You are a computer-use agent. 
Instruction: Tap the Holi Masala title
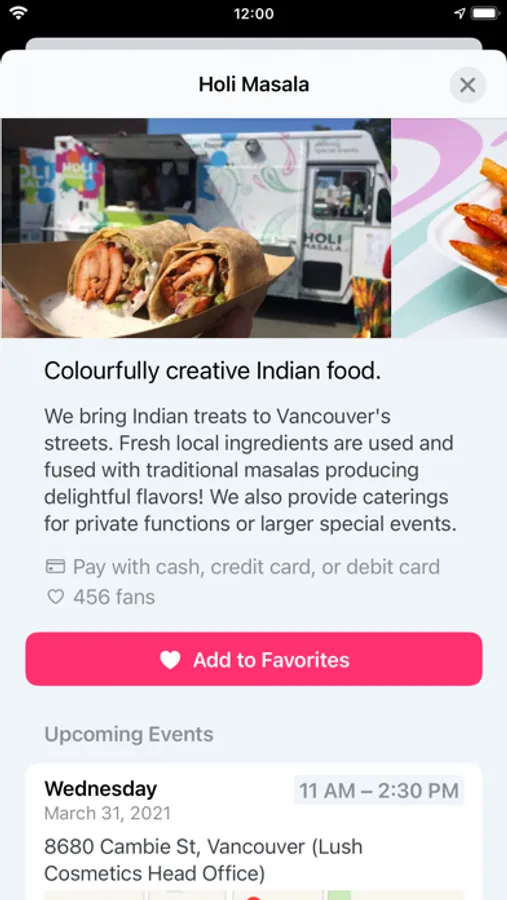coord(254,85)
